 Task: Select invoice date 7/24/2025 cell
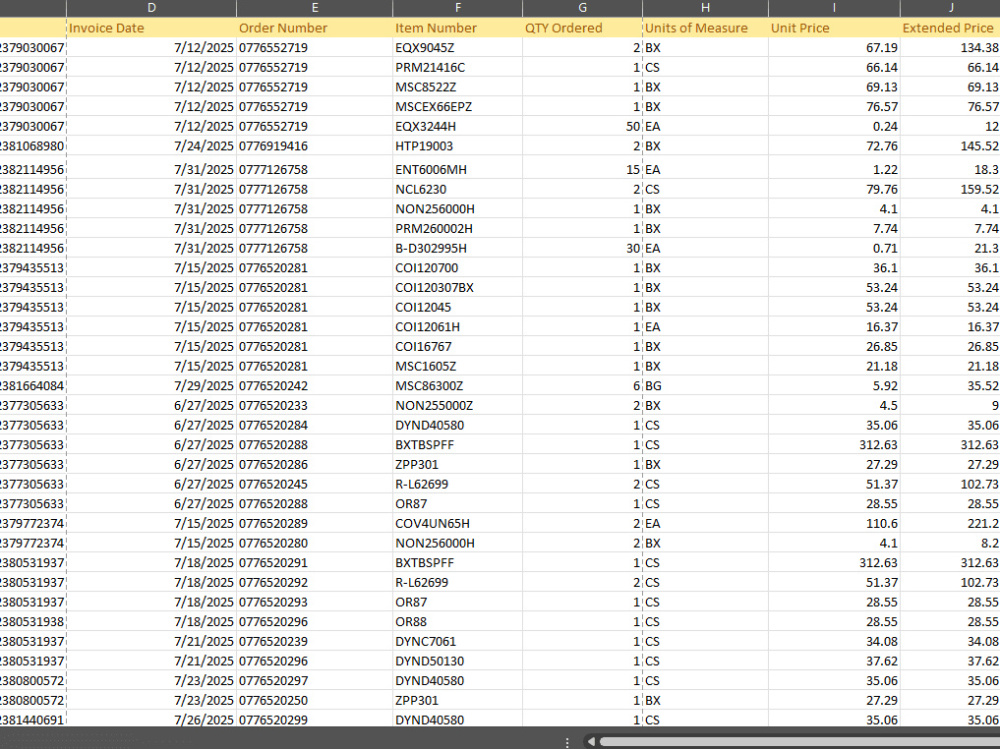[151, 146]
